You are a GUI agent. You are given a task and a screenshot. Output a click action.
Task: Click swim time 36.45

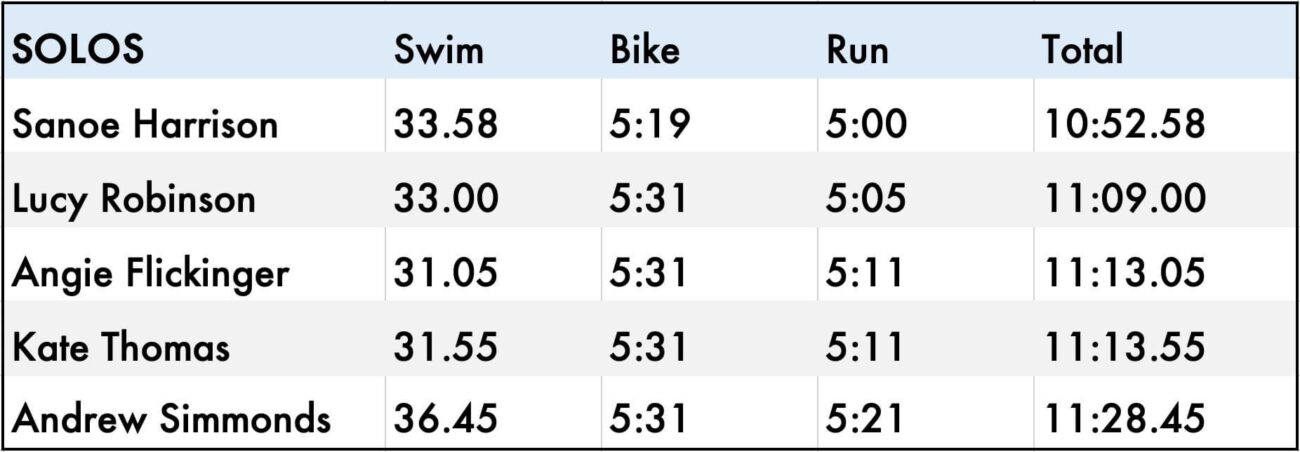pos(445,419)
